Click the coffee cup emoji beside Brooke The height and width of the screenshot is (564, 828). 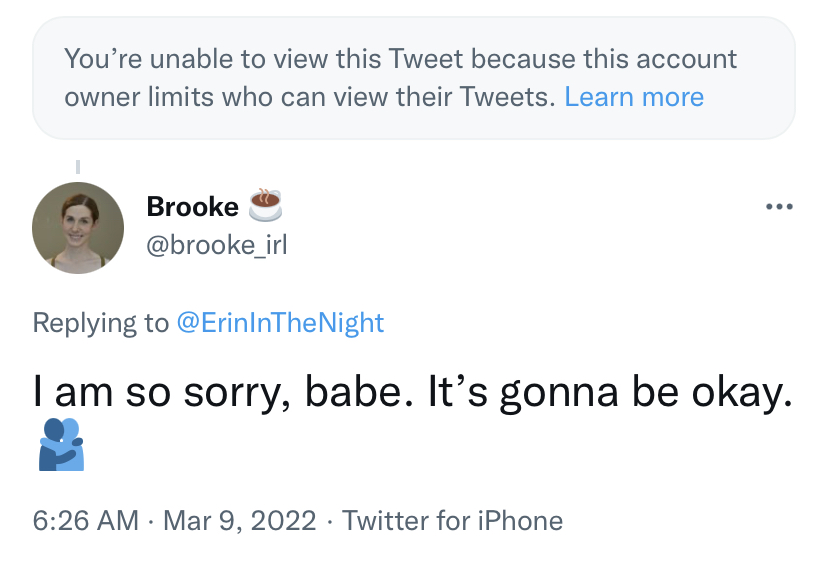tap(265, 205)
